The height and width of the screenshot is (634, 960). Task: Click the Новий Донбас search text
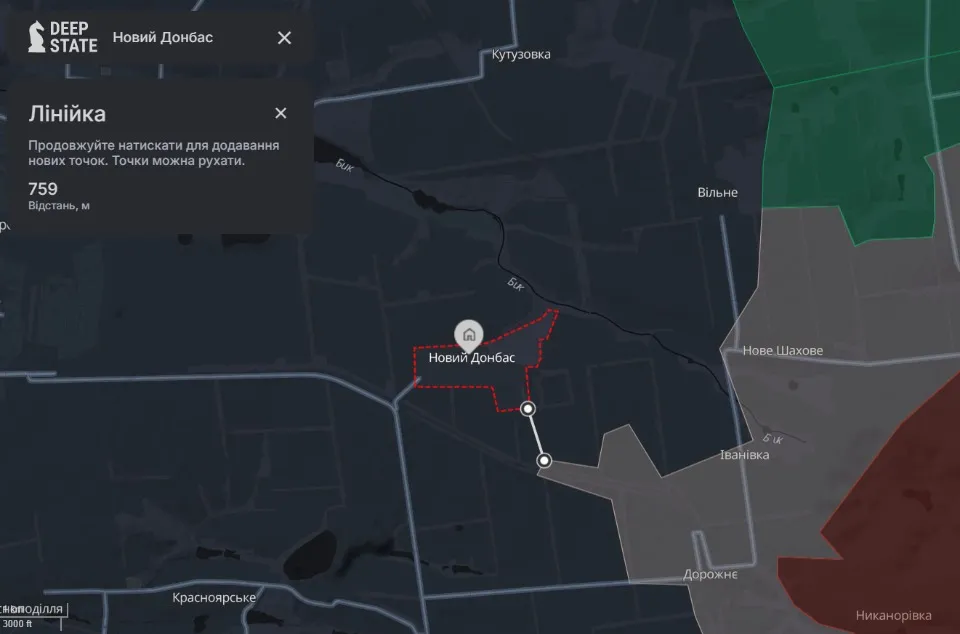pyautogui.click(x=163, y=37)
